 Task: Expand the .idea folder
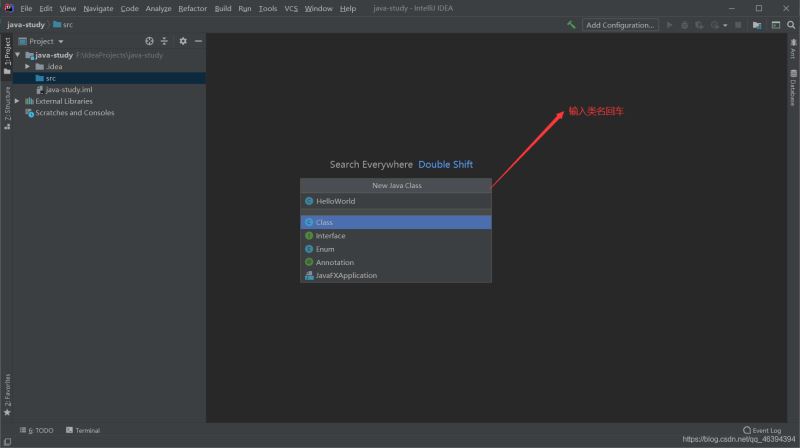click(x=28, y=66)
